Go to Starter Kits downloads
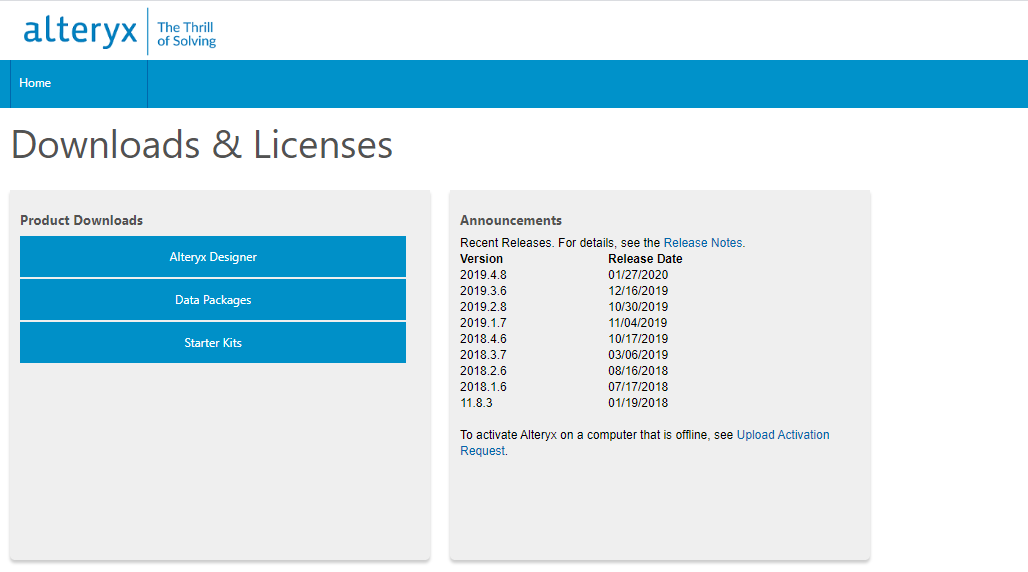Screen dimensions: 1028x572 [213, 343]
